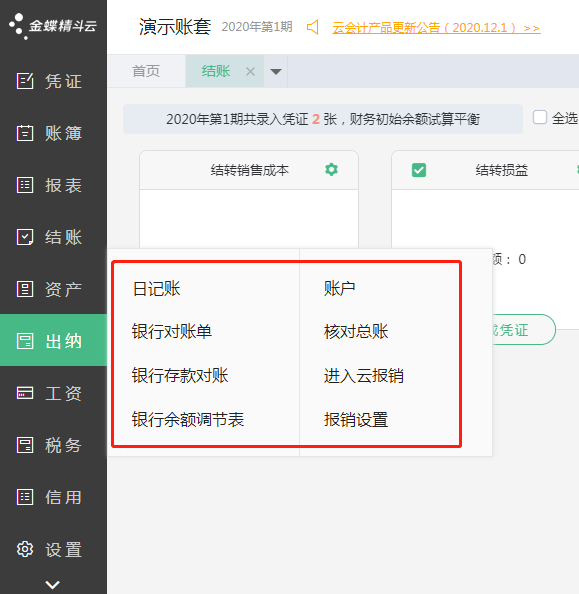Toggle the 全选 select-all checkbox
Viewport: 579px width, 594px height.
click(x=540, y=117)
